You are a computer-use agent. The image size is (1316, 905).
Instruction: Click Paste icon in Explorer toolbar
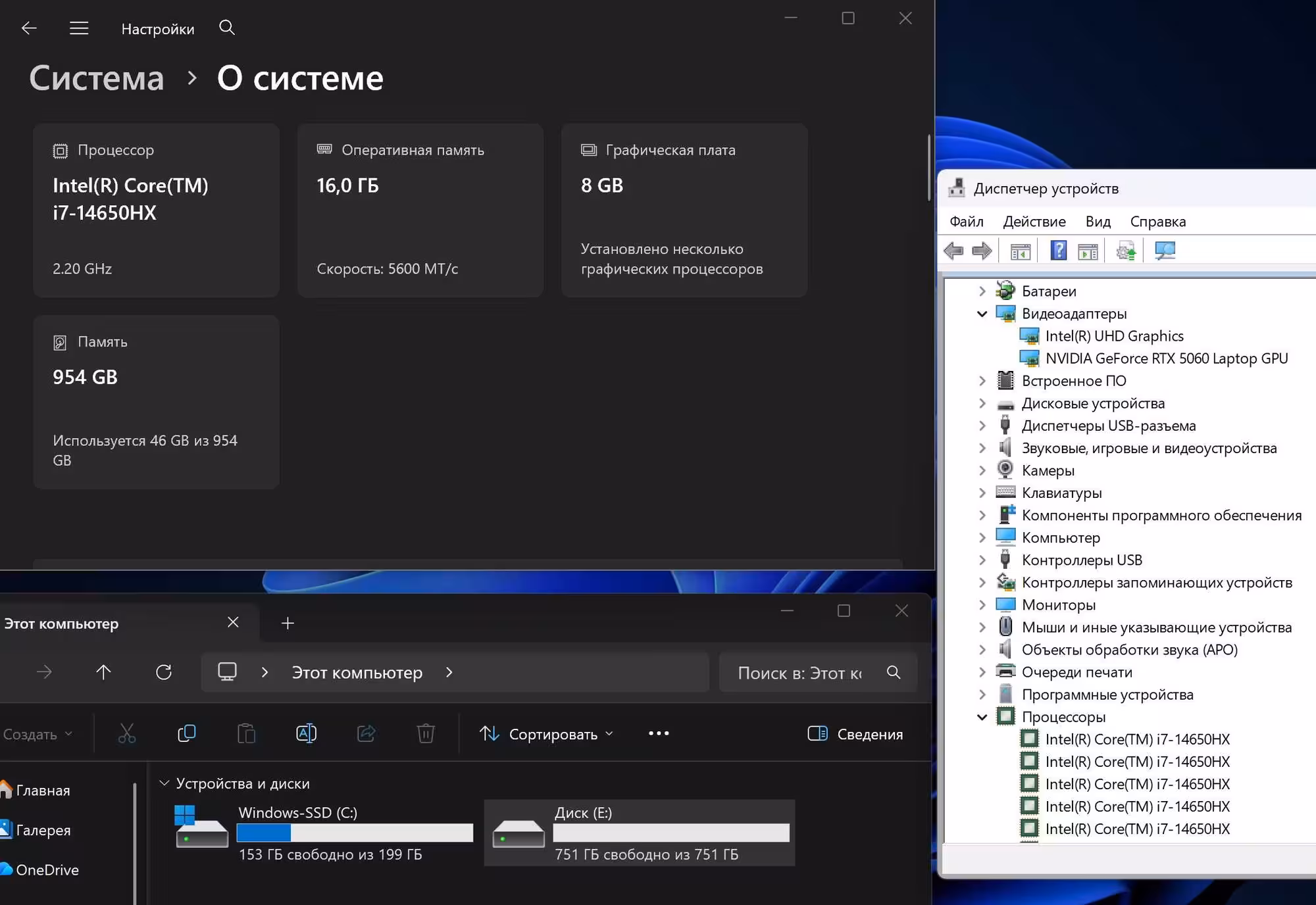[246, 733]
